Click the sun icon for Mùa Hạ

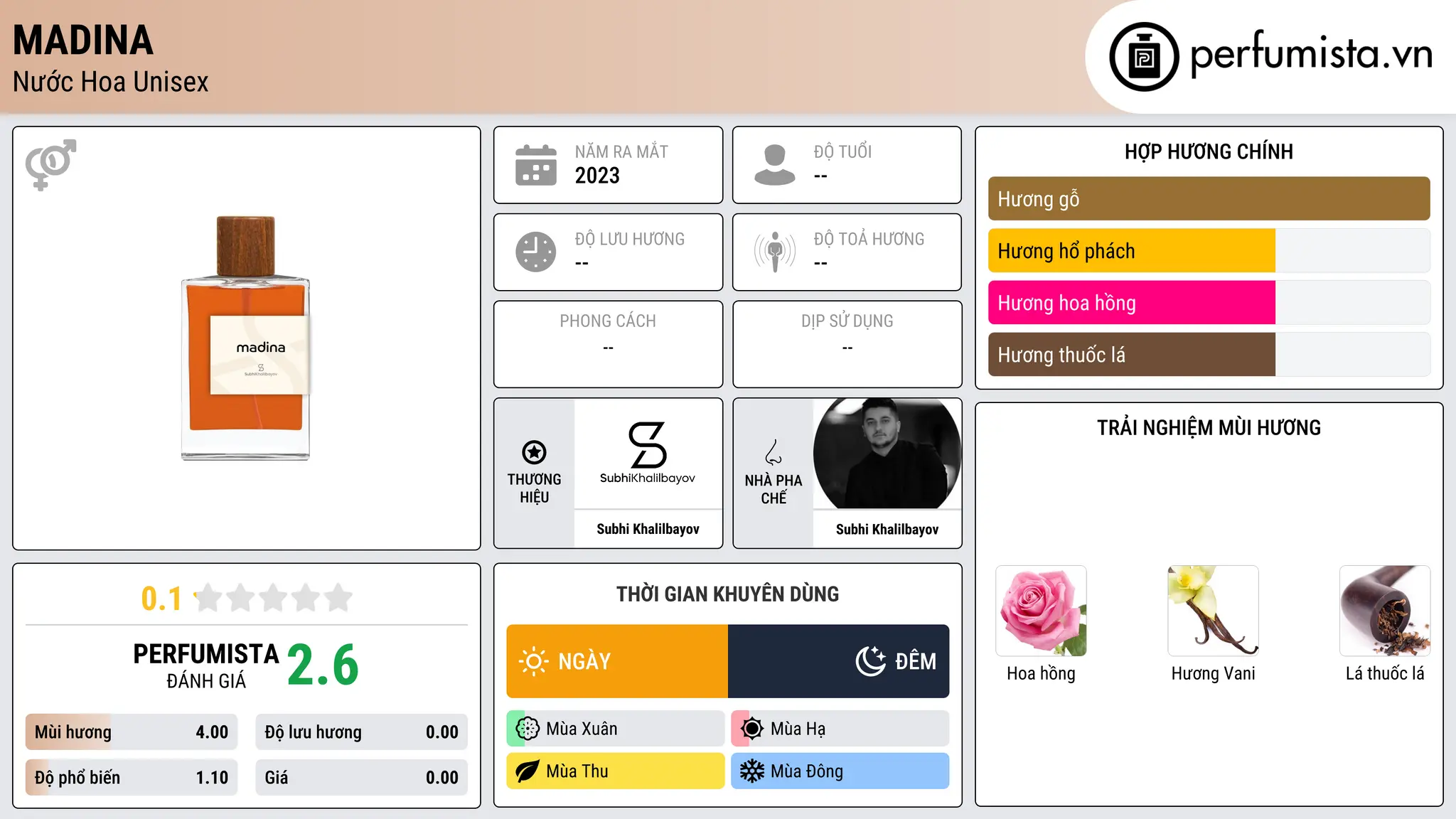click(x=752, y=729)
